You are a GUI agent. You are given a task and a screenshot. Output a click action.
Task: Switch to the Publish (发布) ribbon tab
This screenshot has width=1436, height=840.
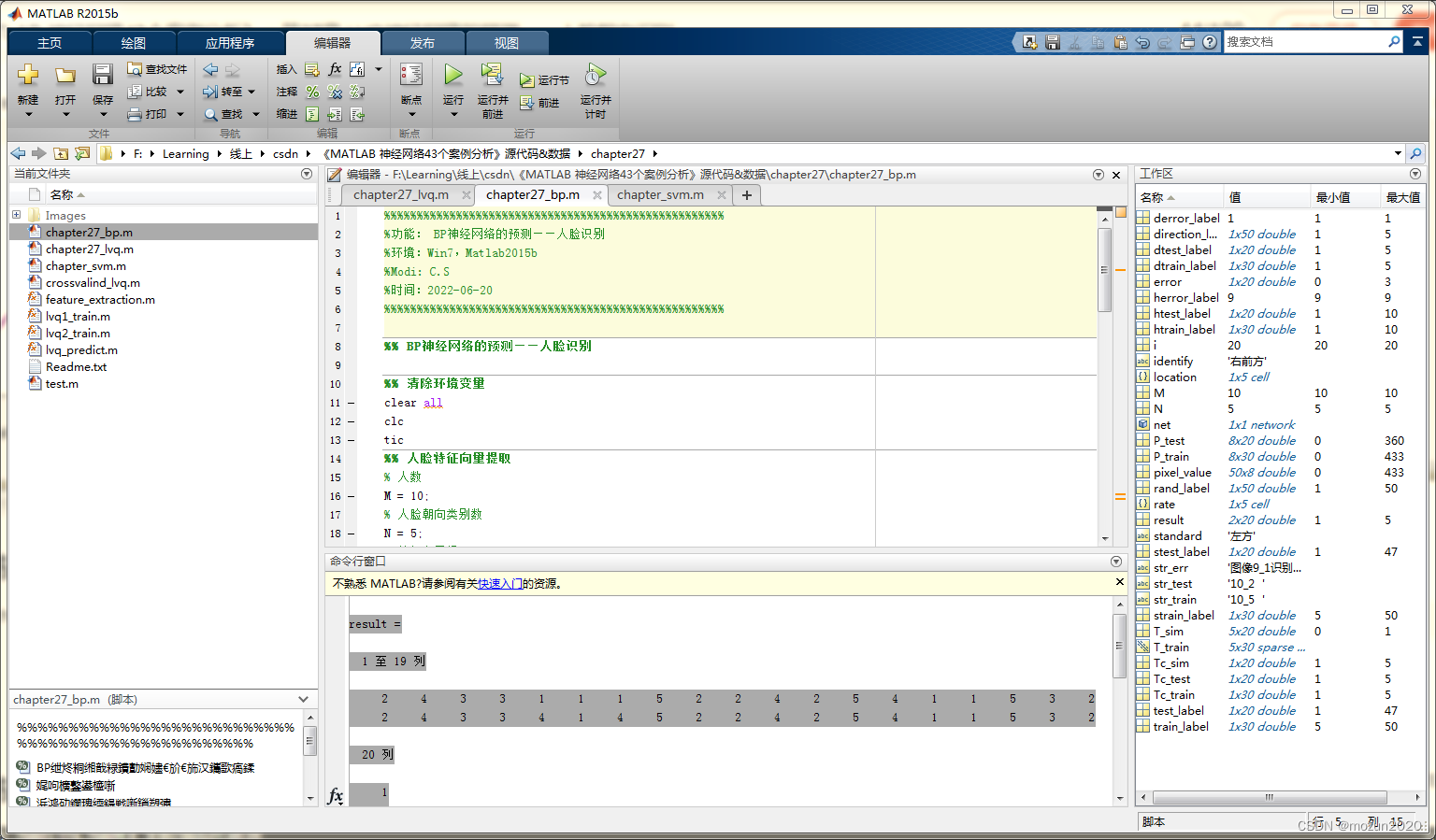[x=422, y=43]
